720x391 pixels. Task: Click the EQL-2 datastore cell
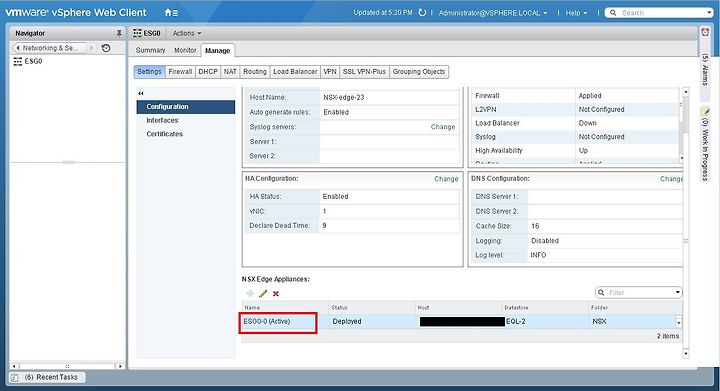click(516, 321)
